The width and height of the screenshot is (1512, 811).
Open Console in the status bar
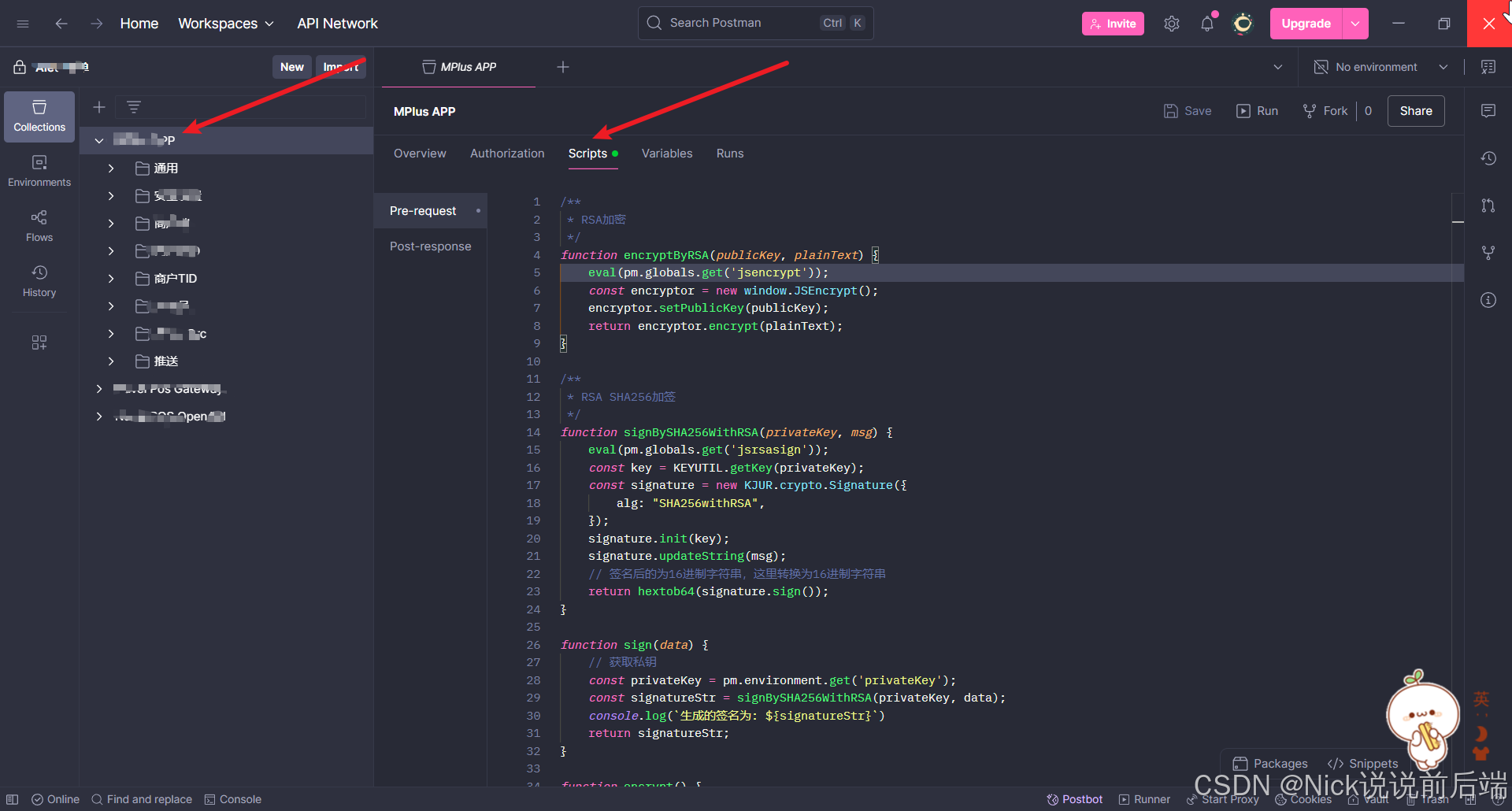(233, 799)
